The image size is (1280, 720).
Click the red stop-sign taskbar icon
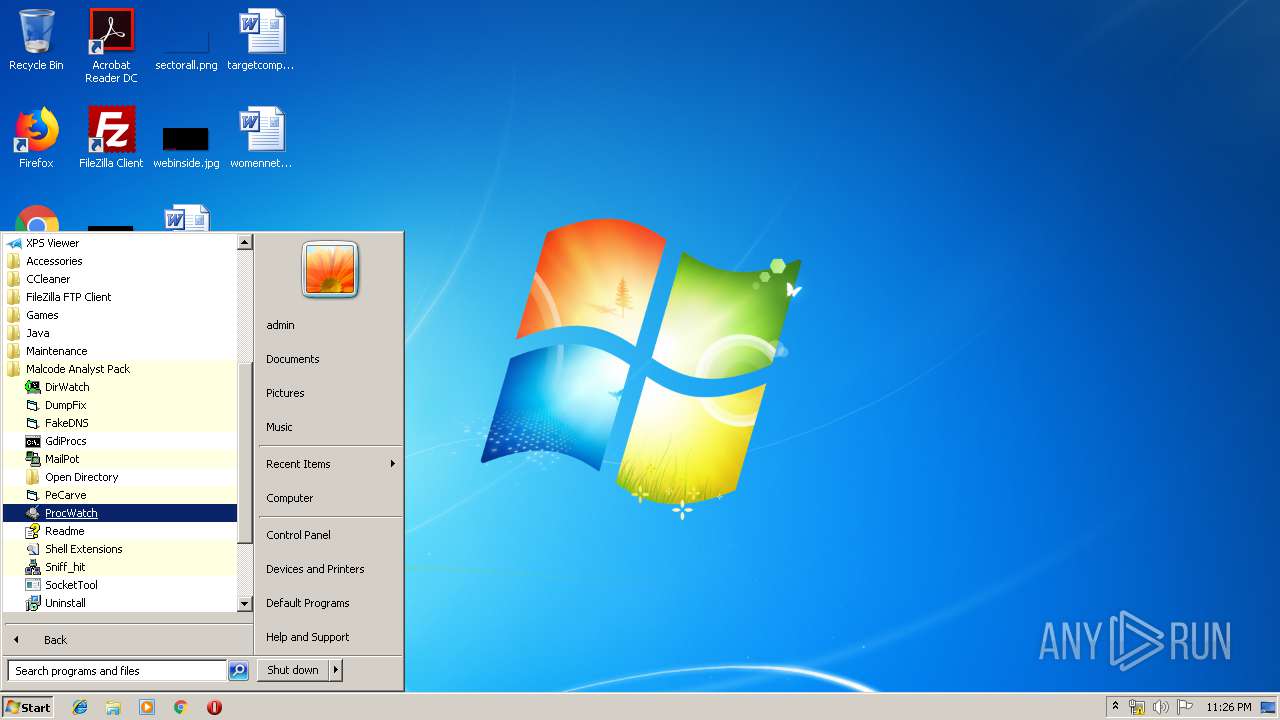214,707
